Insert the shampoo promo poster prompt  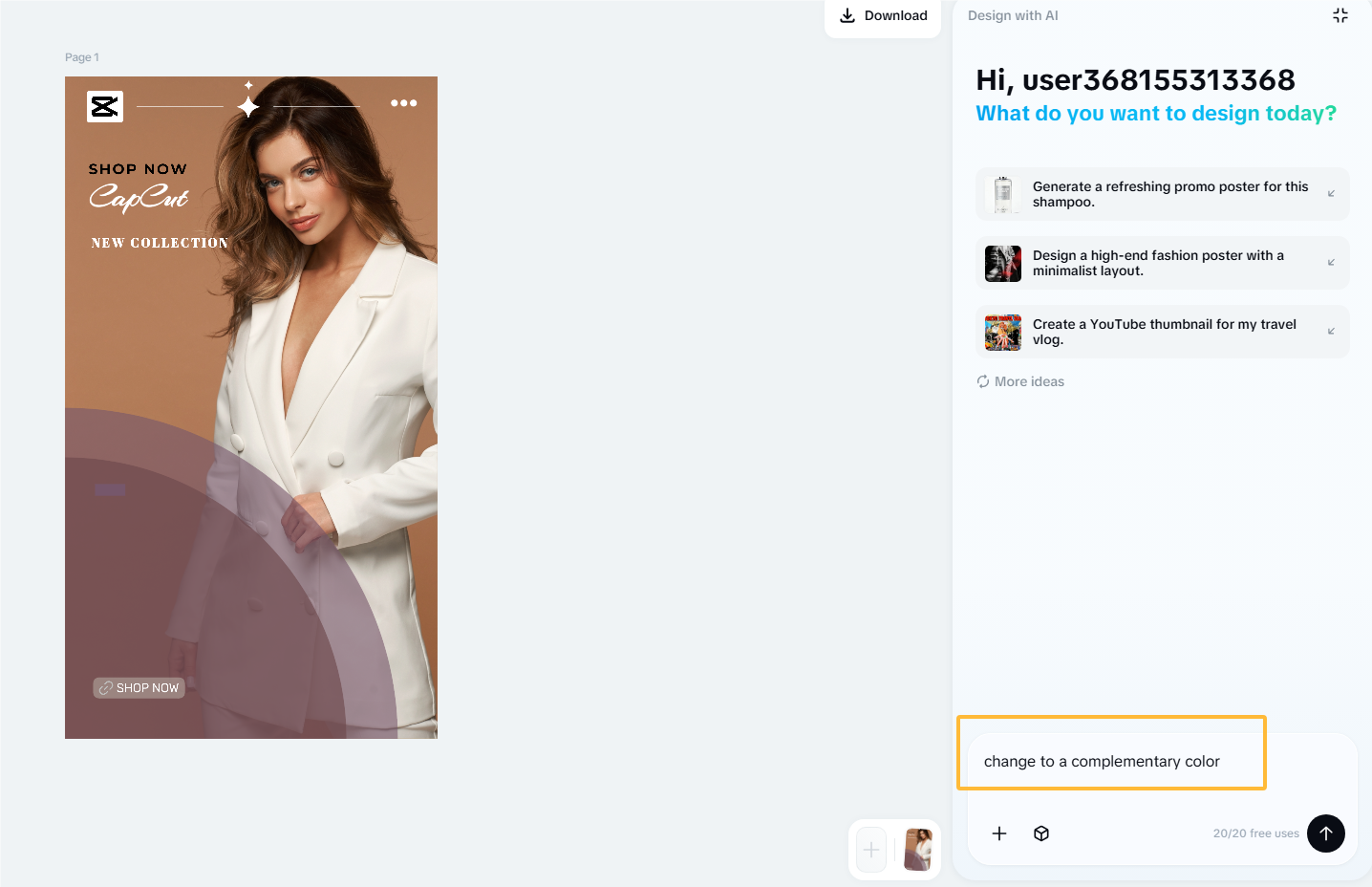pyautogui.click(x=1332, y=193)
